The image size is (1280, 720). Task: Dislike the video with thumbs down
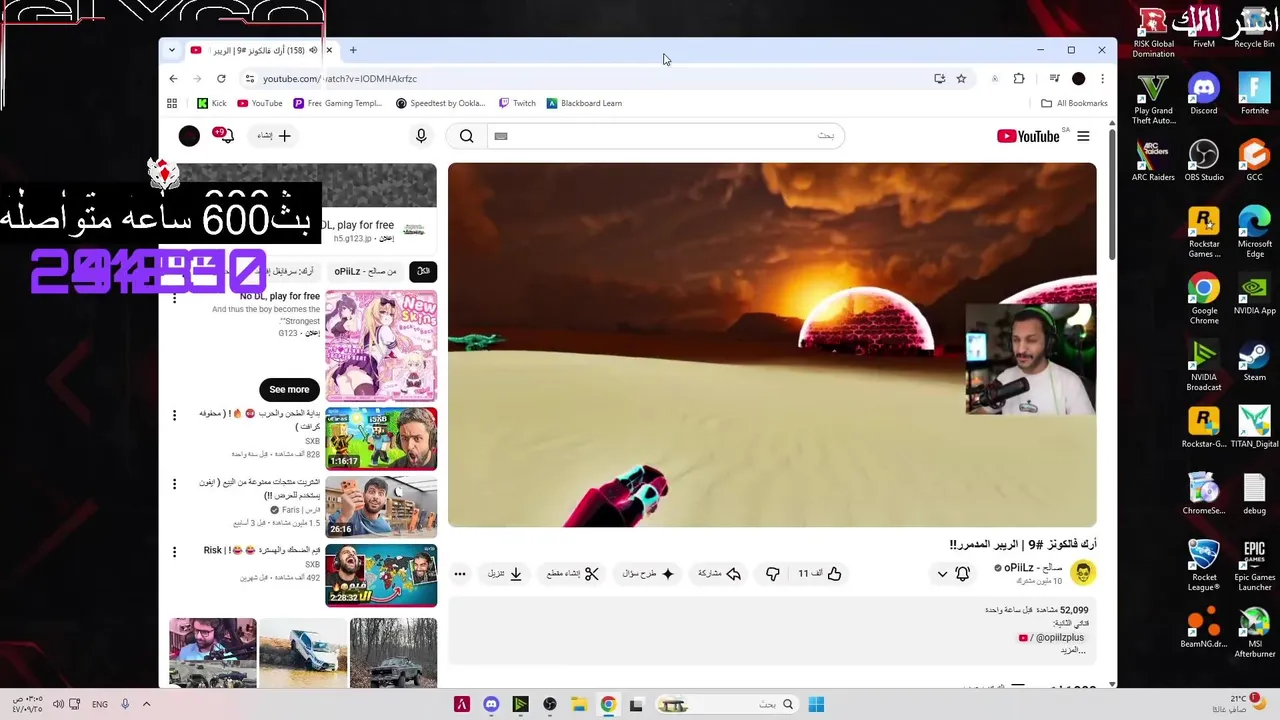tap(772, 573)
